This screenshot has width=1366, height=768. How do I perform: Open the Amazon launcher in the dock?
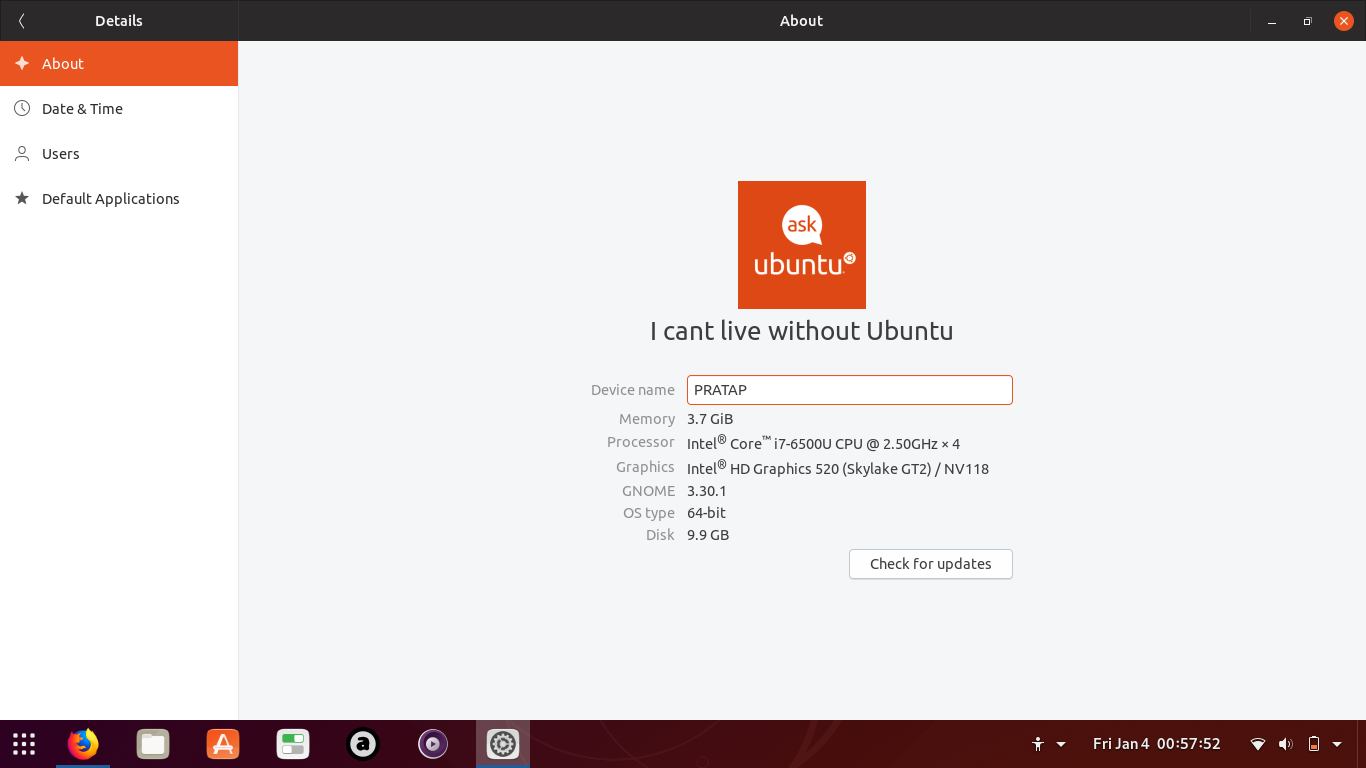coord(362,744)
